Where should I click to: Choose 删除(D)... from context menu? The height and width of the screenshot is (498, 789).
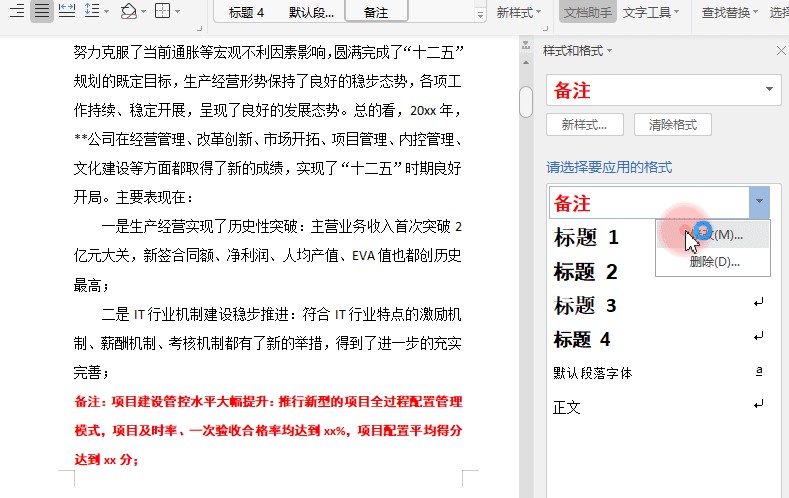click(x=713, y=262)
